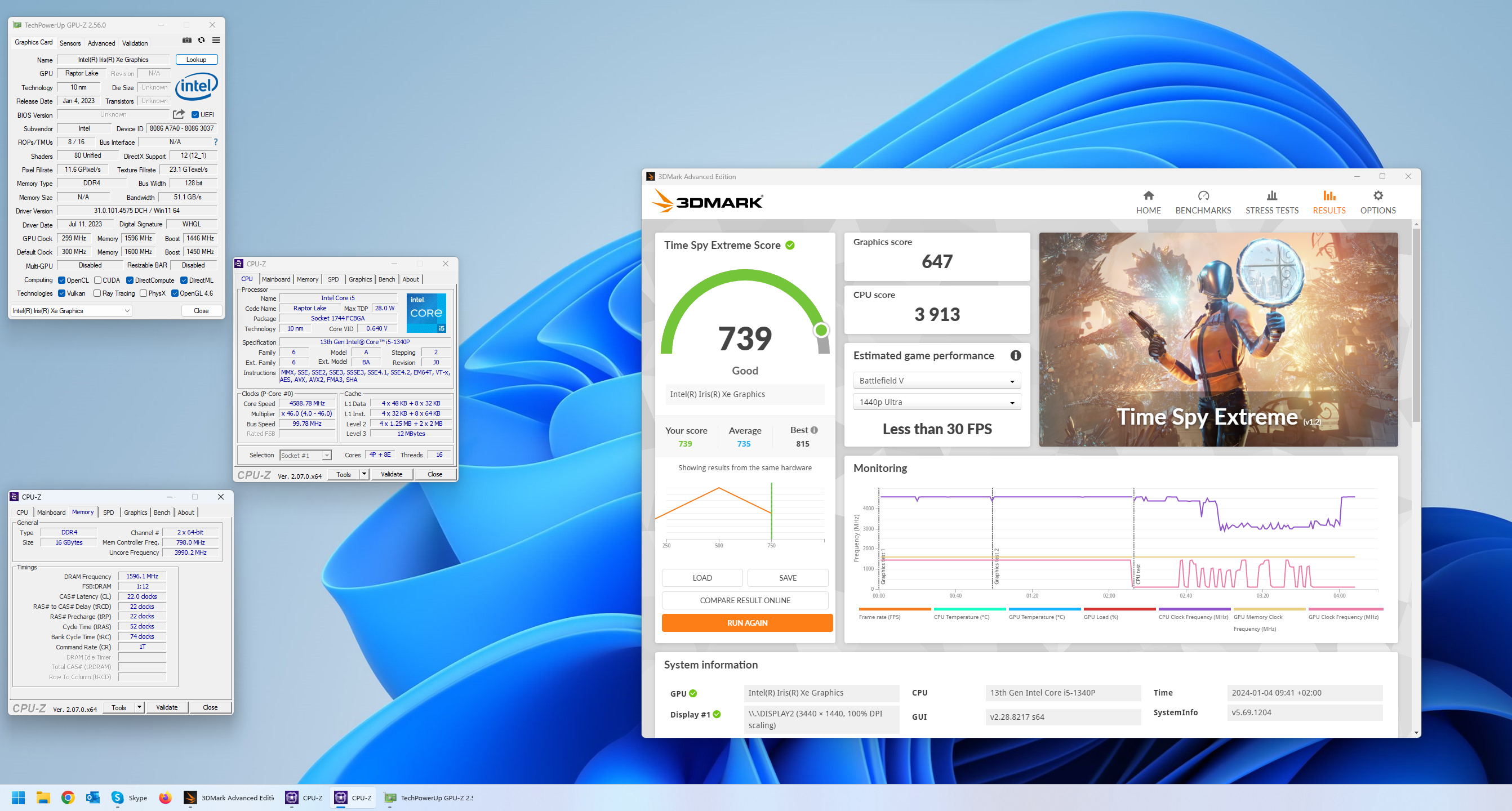Toggle OpenCL checkbox in GPU-Z
1512x811 pixels.
(x=61, y=280)
